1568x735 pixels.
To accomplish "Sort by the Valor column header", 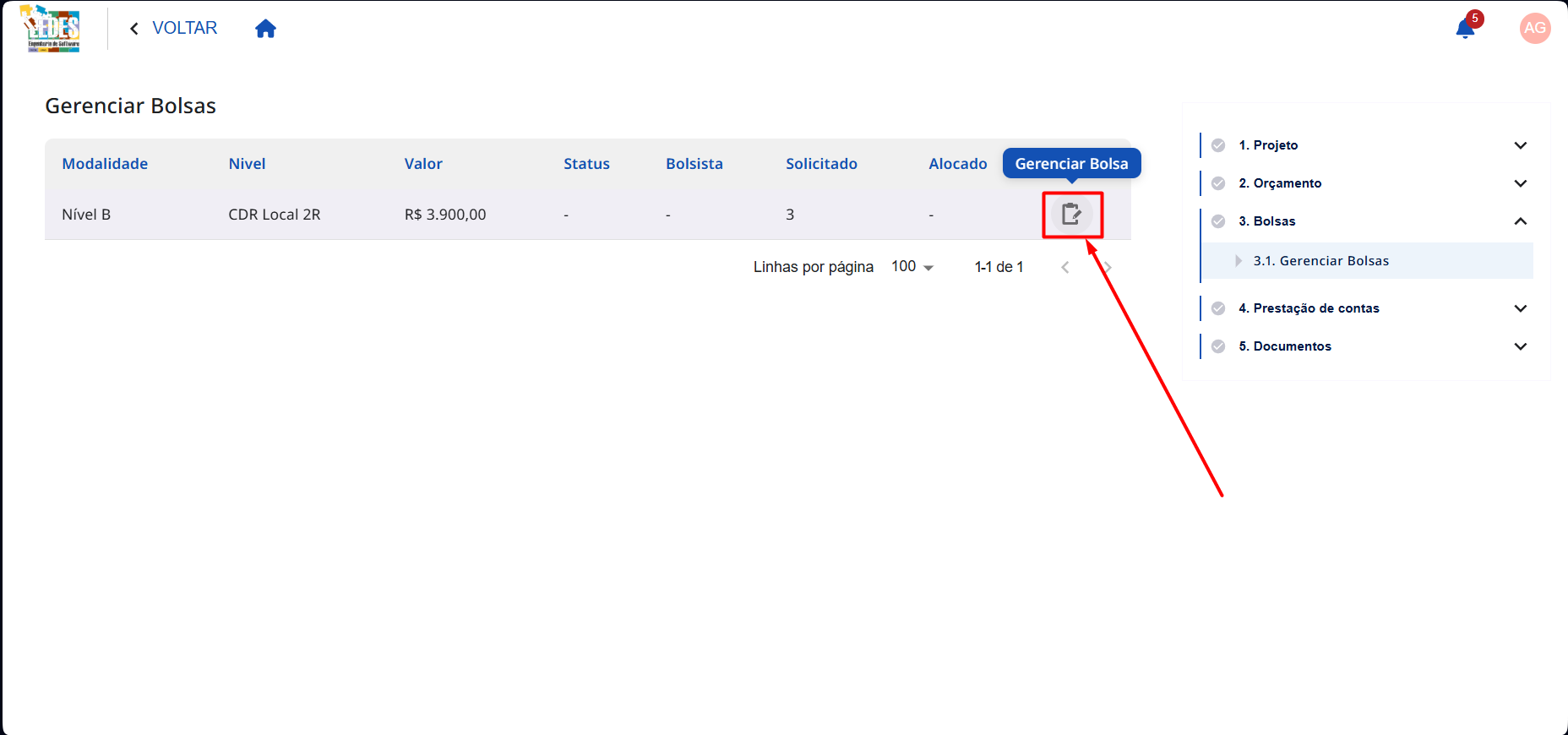I will tap(423, 164).
